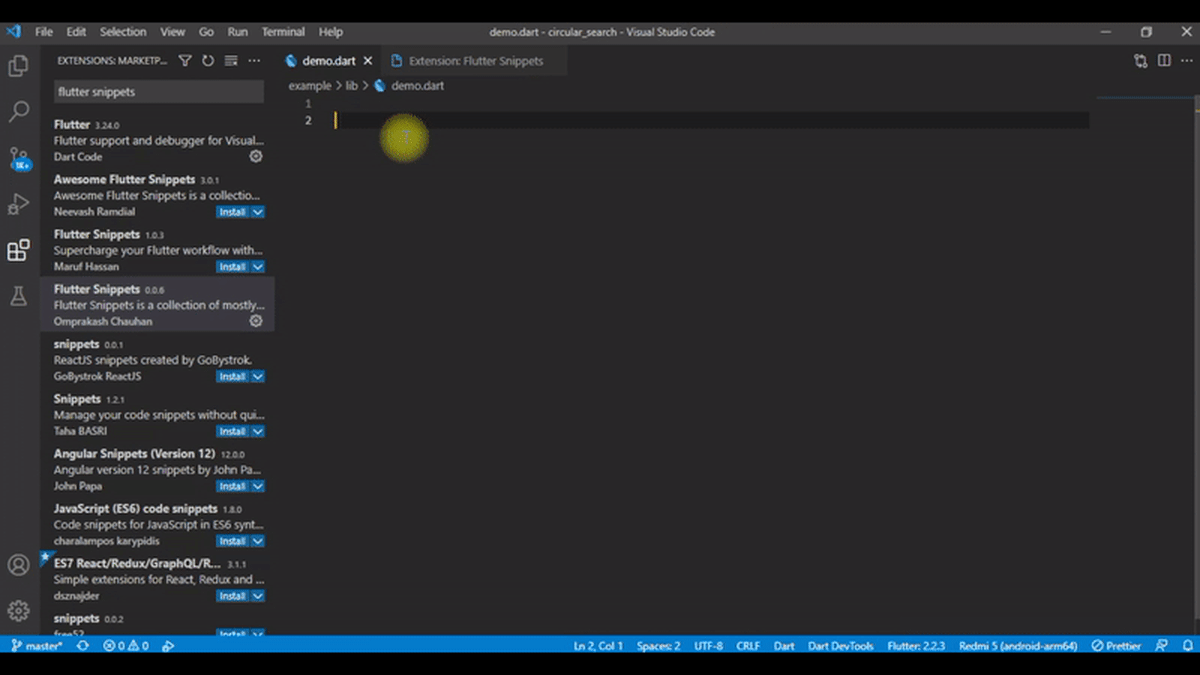
Task: Open install dropdown for Taha BASRI Snippets
Action: pos(258,431)
